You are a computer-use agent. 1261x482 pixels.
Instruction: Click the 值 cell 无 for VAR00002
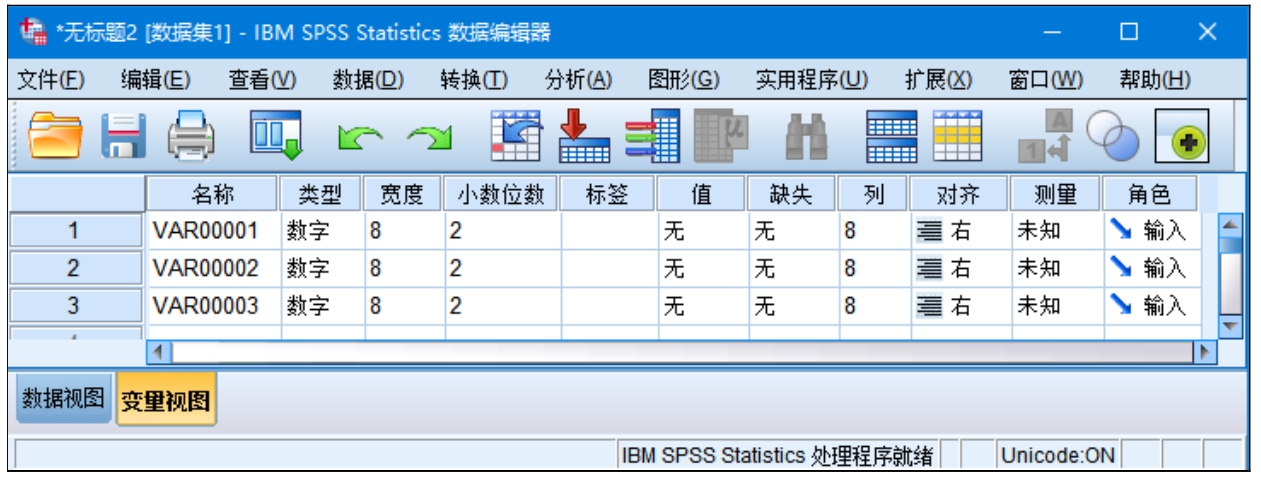click(x=702, y=268)
